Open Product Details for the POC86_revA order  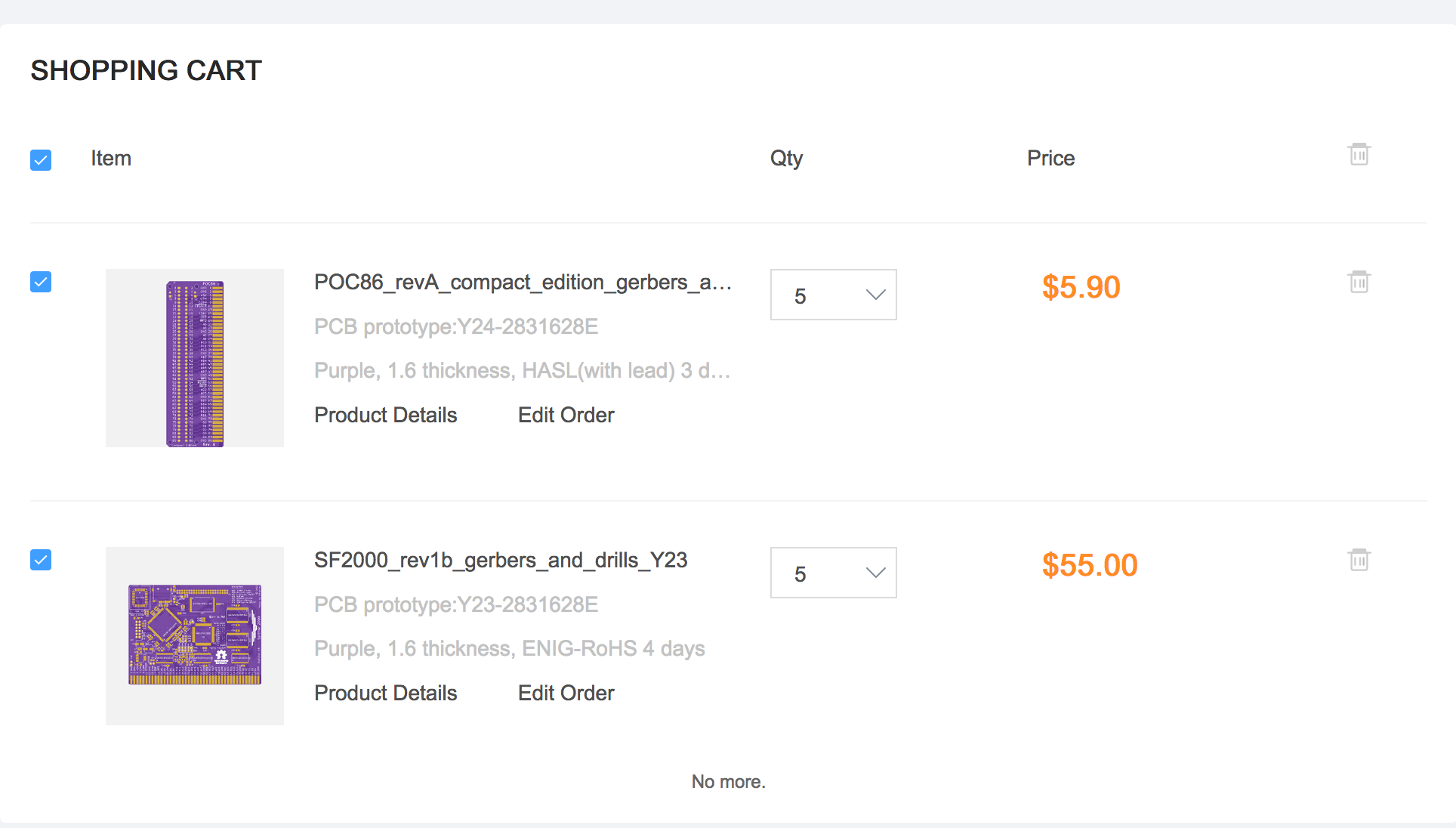(x=385, y=415)
